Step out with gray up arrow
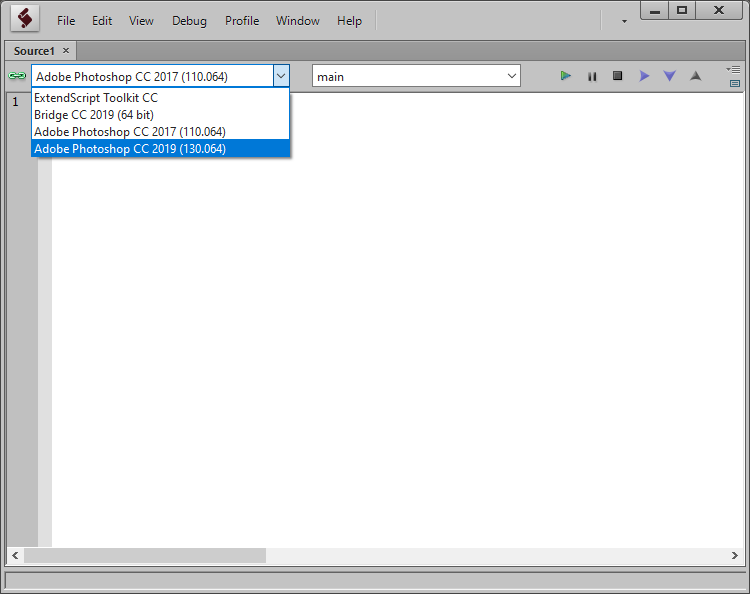Image resolution: width=750 pixels, height=594 pixels. [696, 76]
